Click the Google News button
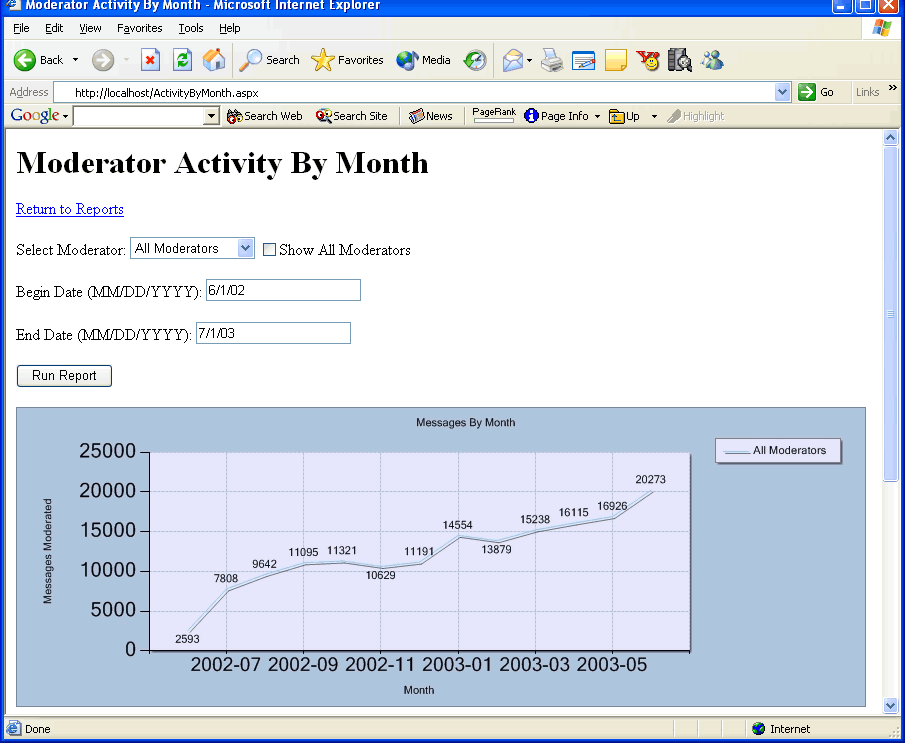Image resolution: width=905 pixels, height=743 pixels. click(431, 116)
